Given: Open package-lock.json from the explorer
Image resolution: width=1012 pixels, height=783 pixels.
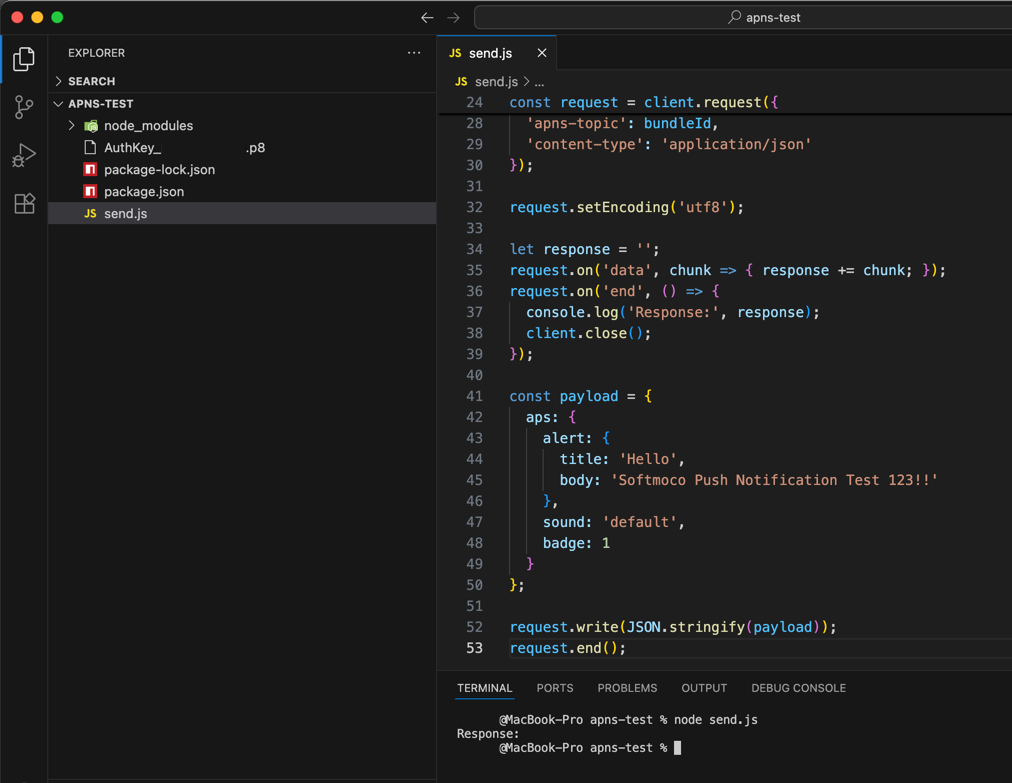Looking at the screenshot, I should coord(159,170).
